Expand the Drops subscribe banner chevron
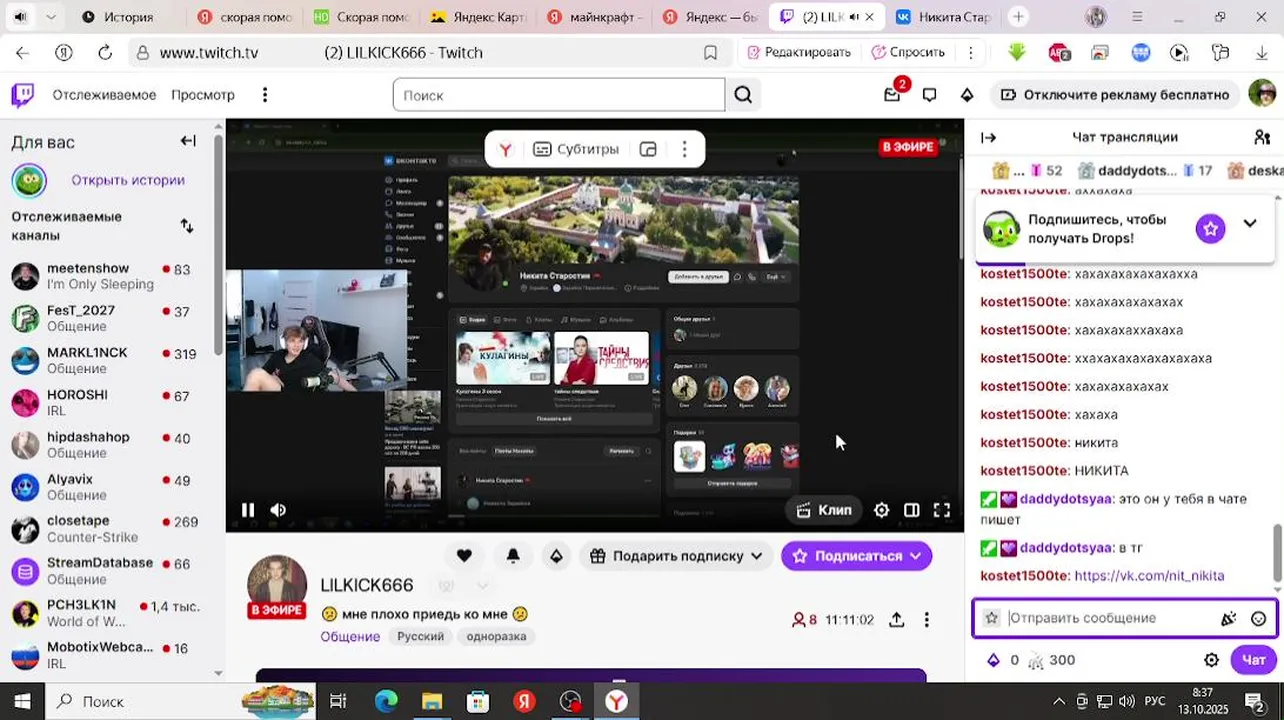This screenshot has width=1284, height=720. click(1250, 224)
